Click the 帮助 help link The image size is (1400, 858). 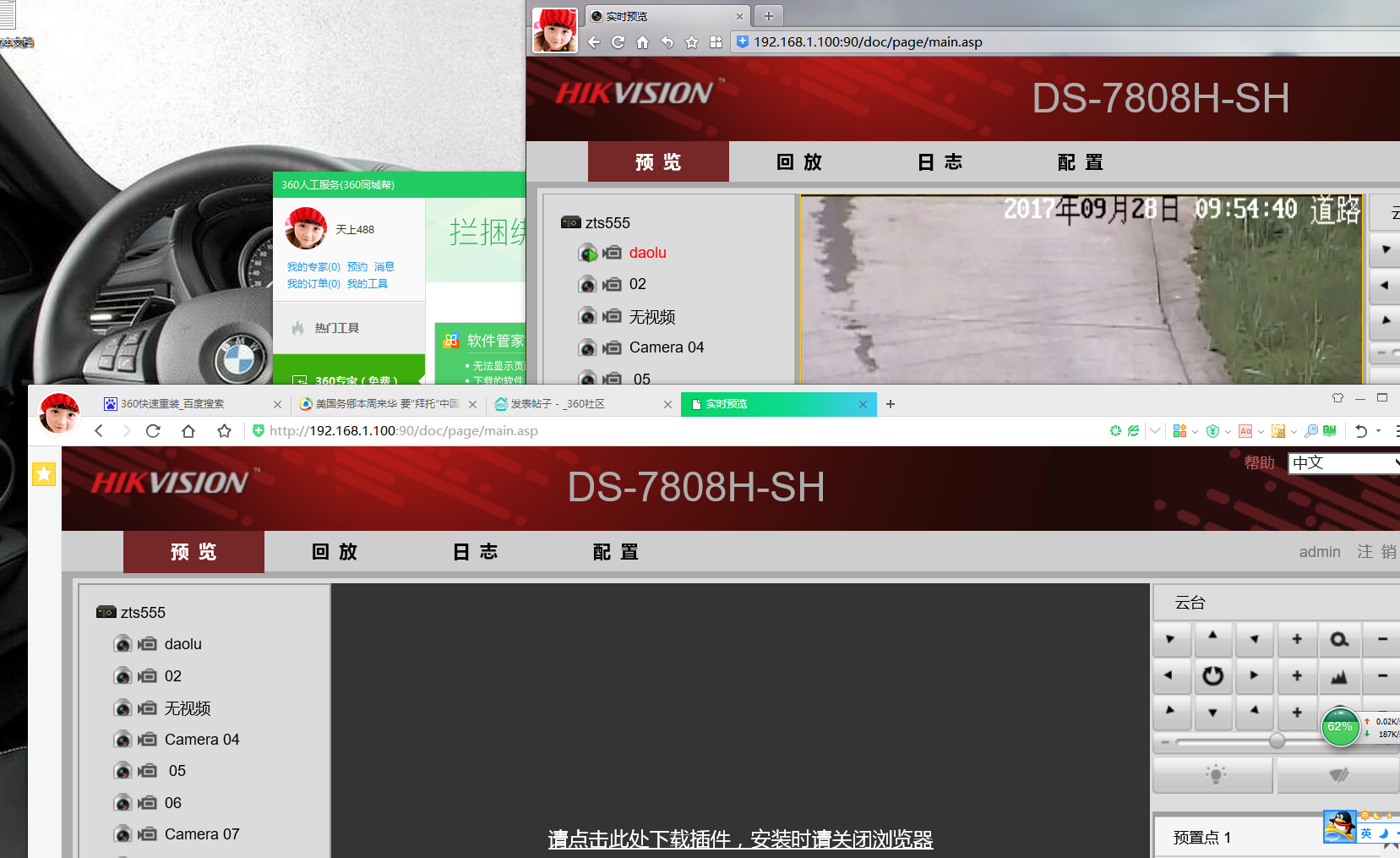(x=1259, y=463)
